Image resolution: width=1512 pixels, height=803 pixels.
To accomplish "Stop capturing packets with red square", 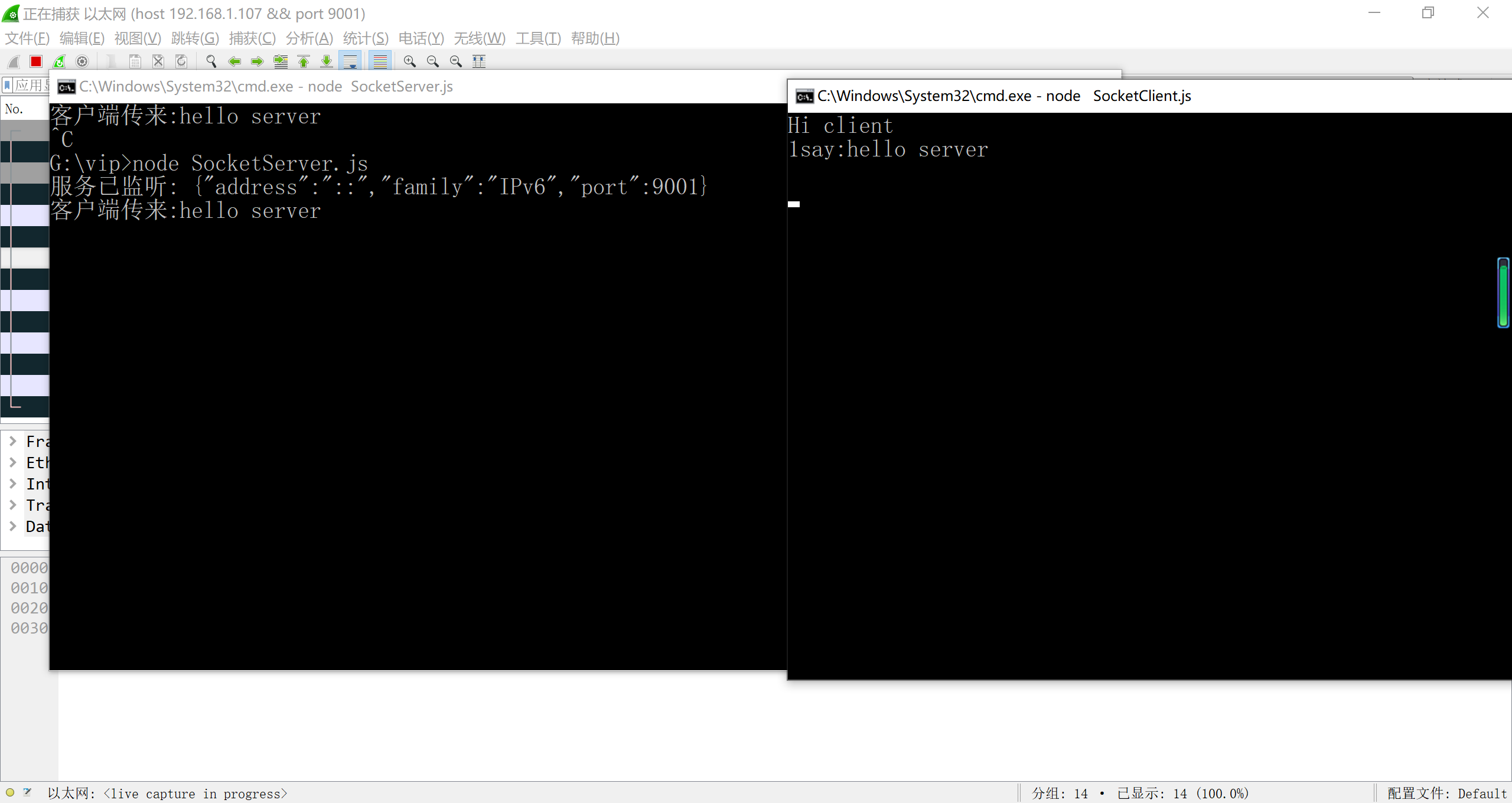I will pos(36,61).
